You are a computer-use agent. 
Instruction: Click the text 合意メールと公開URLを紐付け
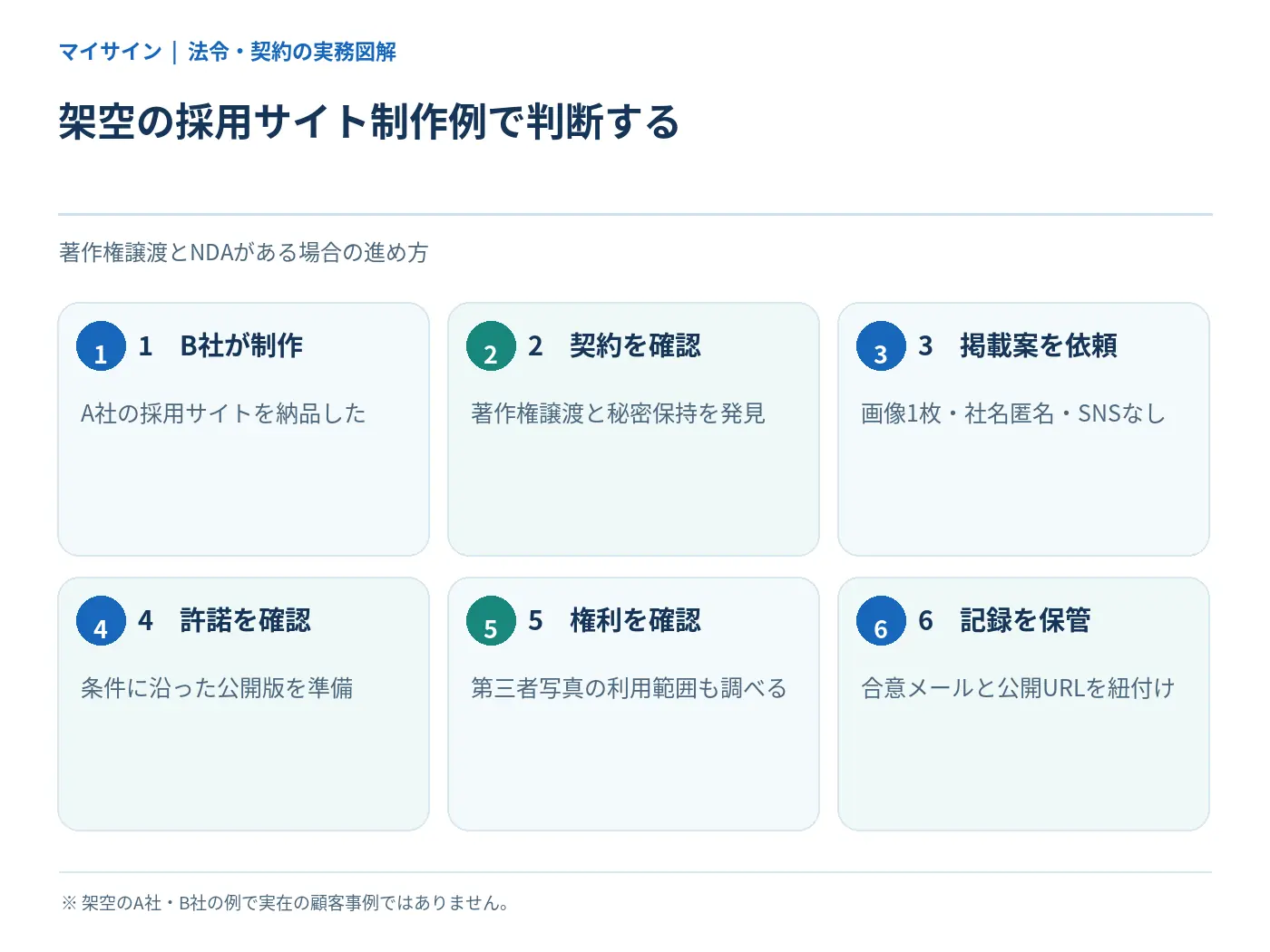click(x=1018, y=688)
